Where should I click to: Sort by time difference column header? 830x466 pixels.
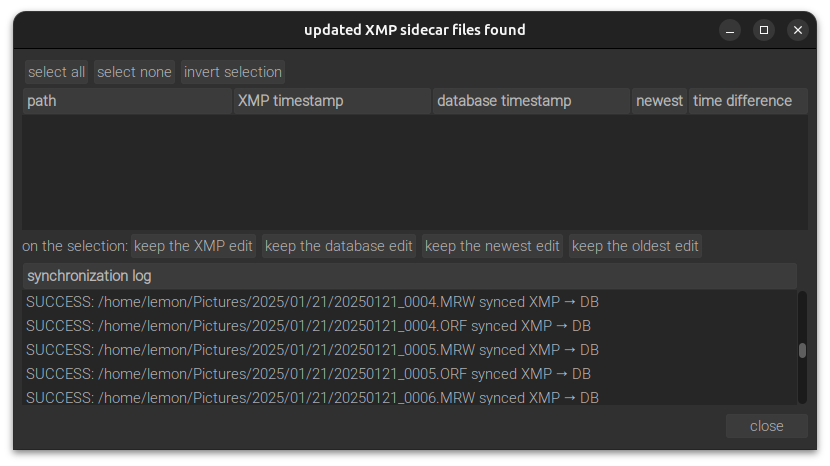point(748,101)
